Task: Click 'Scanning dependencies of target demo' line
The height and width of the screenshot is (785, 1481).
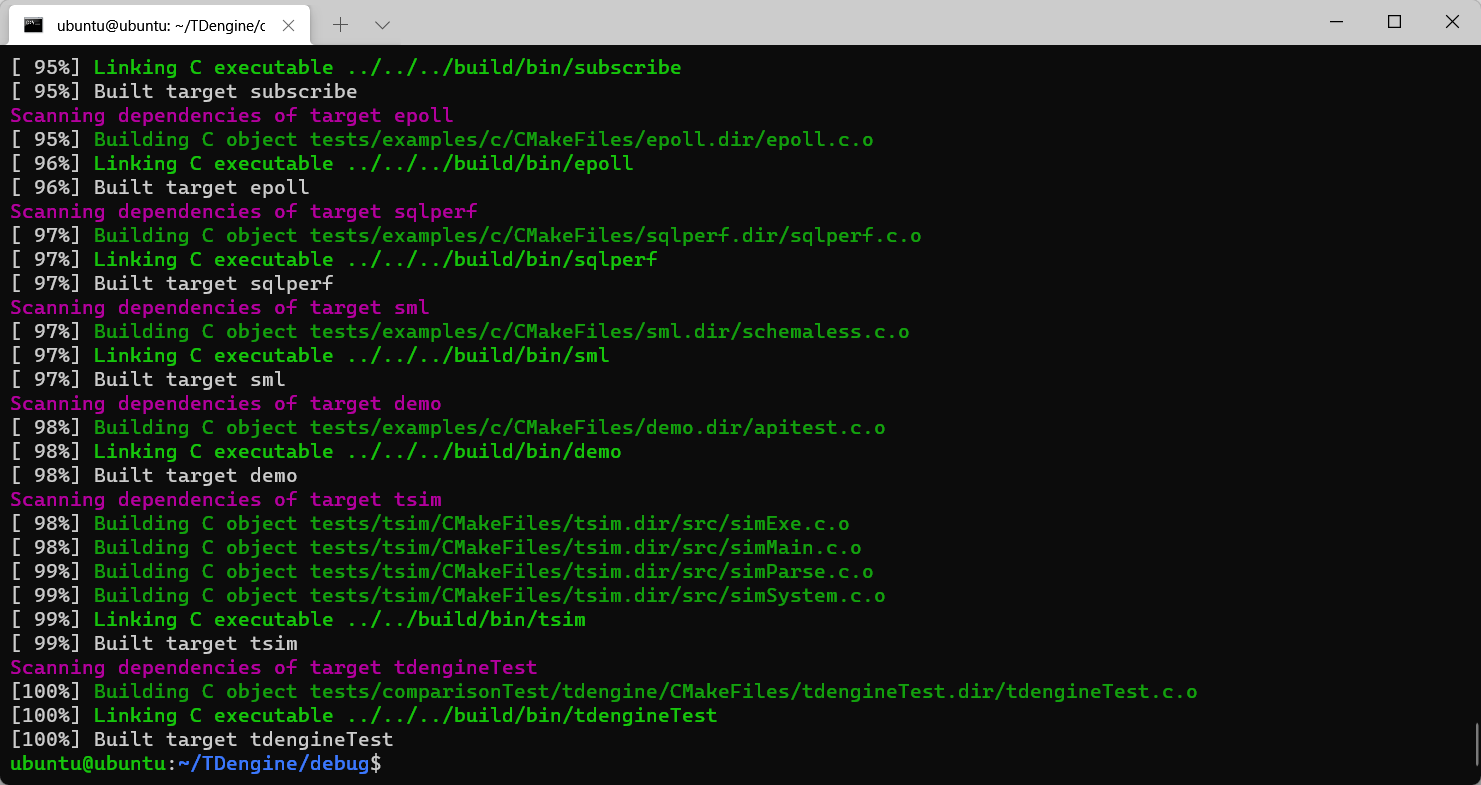Action: tap(226, 404)
